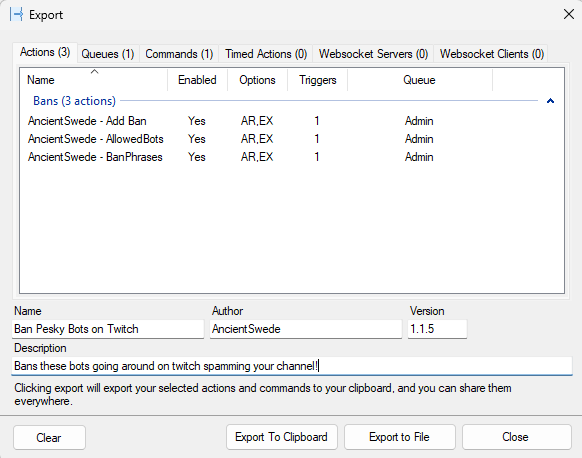Click into the Description text box
The image size is (582, 458).
[292, 366]
